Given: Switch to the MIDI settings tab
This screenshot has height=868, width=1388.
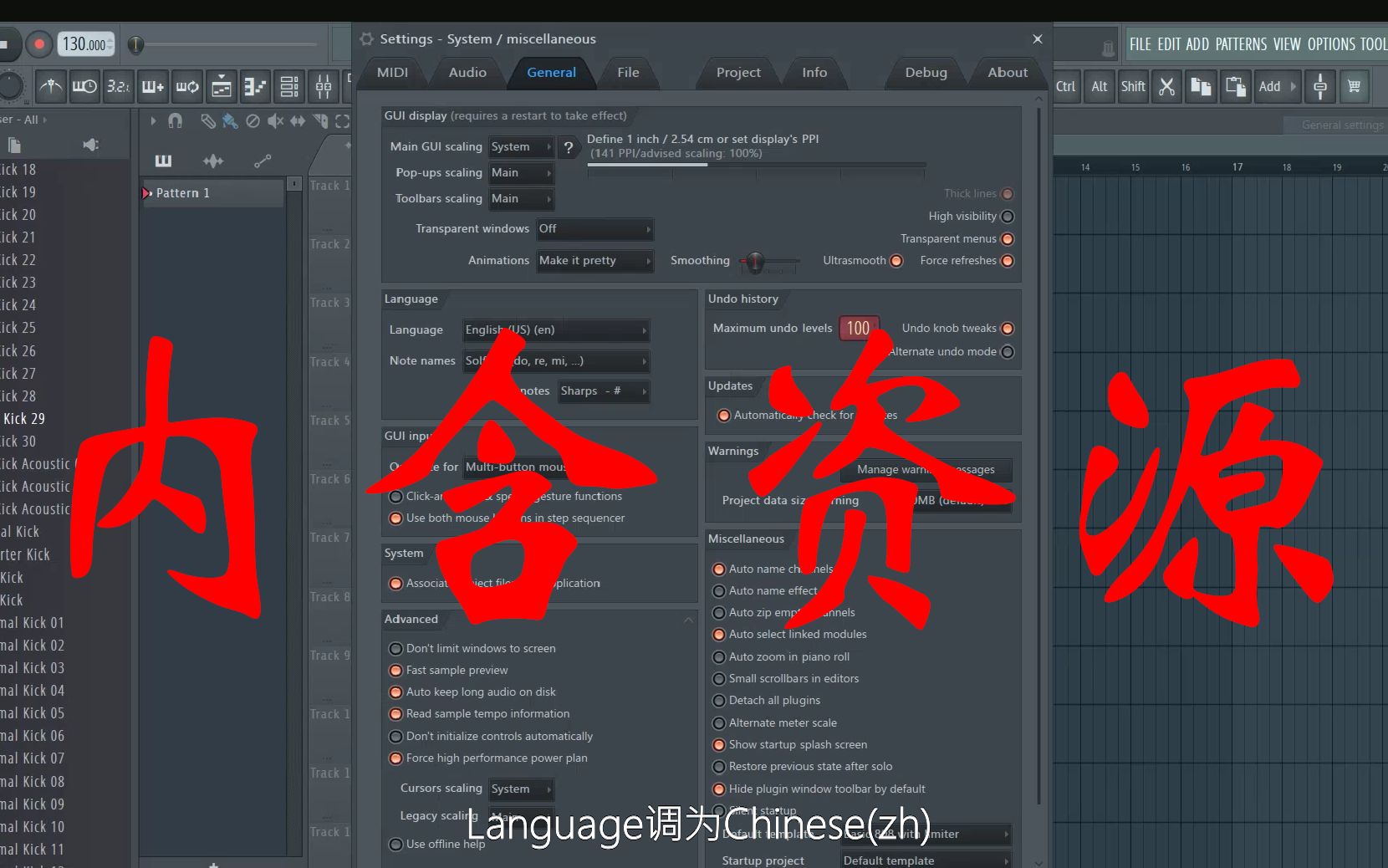Looking at the screenshot, I should click(x=391, y=73).
